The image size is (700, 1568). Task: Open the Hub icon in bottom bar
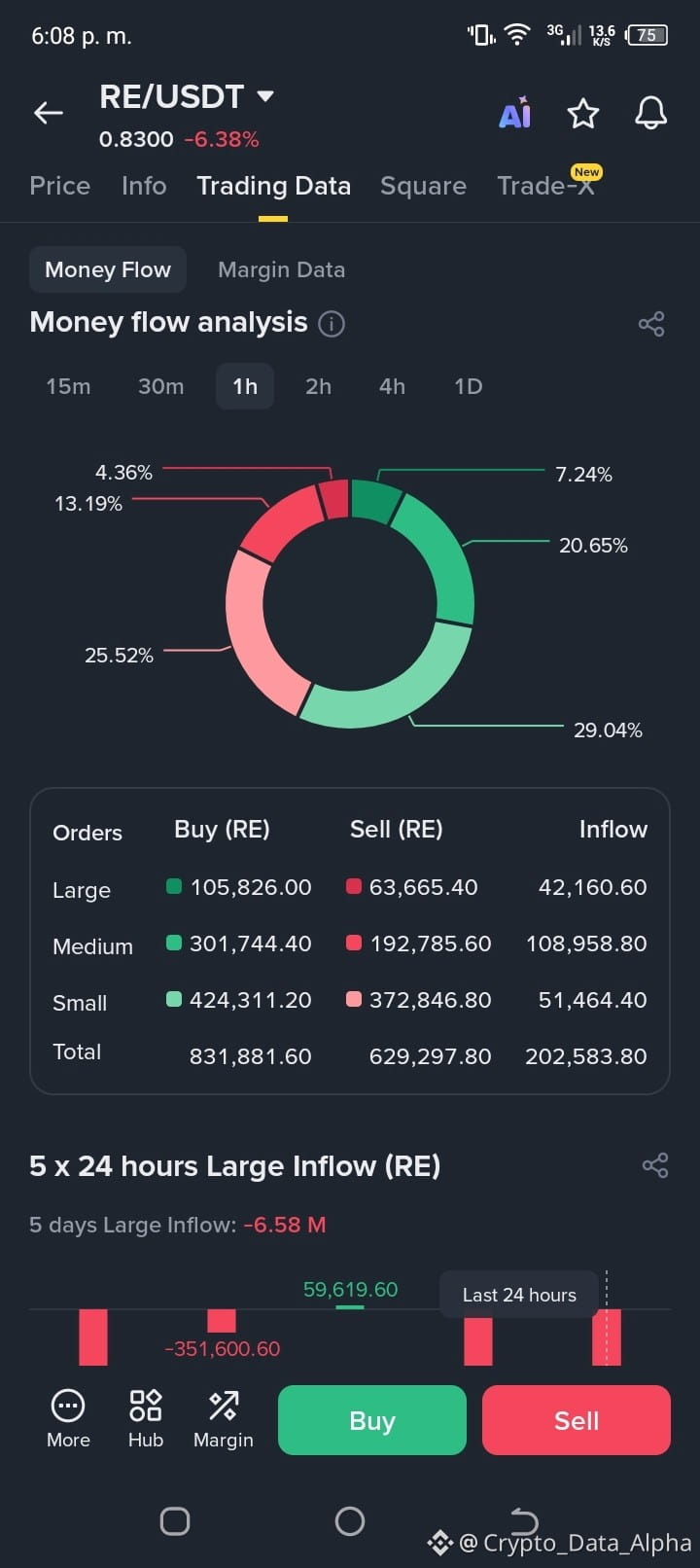(x=146, y=1419)
